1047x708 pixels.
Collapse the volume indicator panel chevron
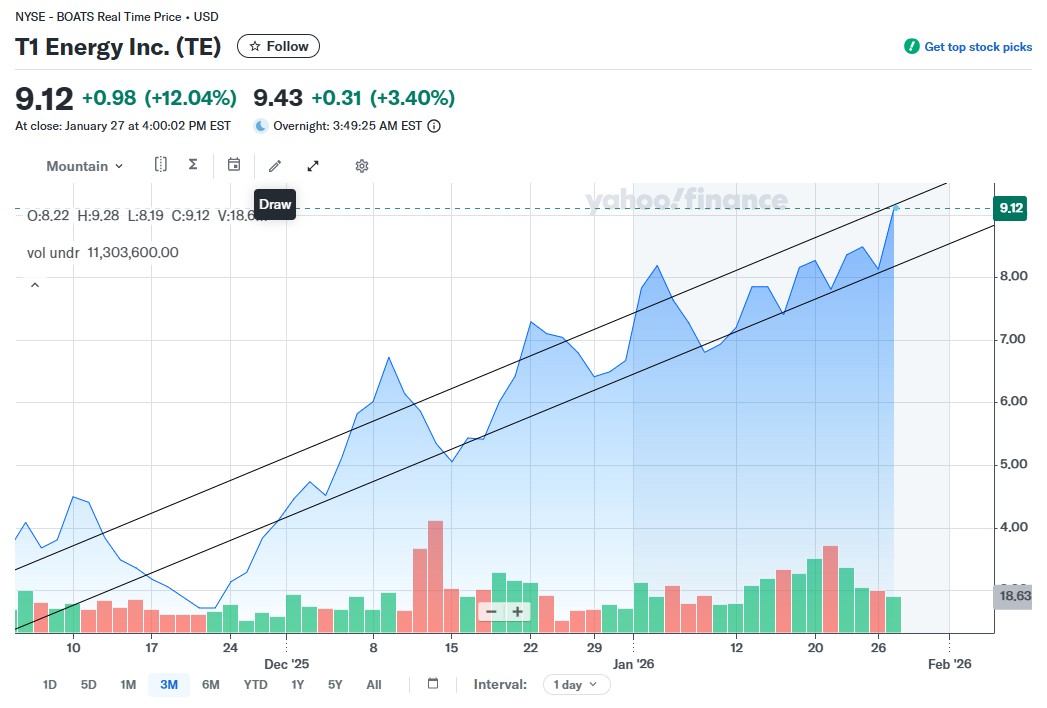click(35, 286)
